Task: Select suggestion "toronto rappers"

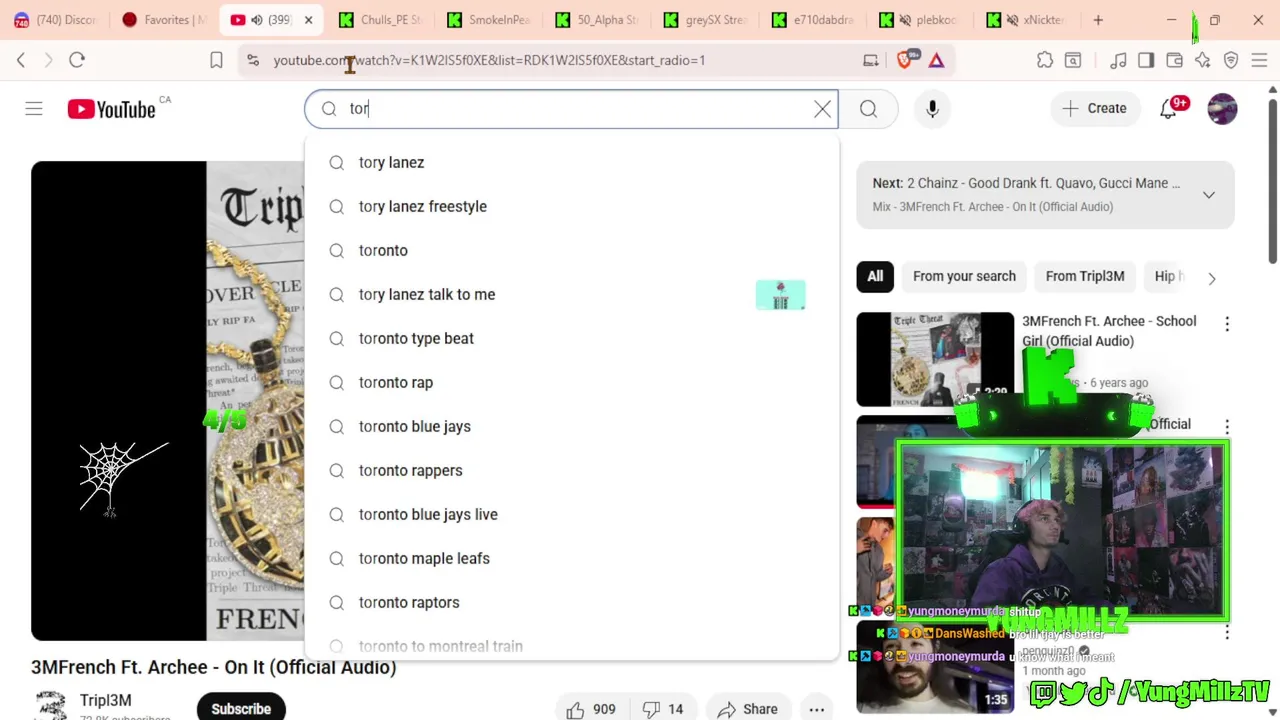Action: point(572,470)
